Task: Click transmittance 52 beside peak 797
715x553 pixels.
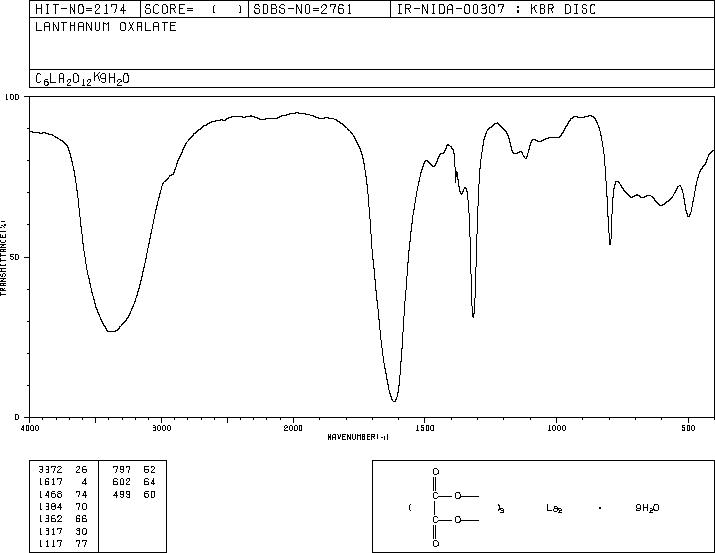Action: click(150, 470)
